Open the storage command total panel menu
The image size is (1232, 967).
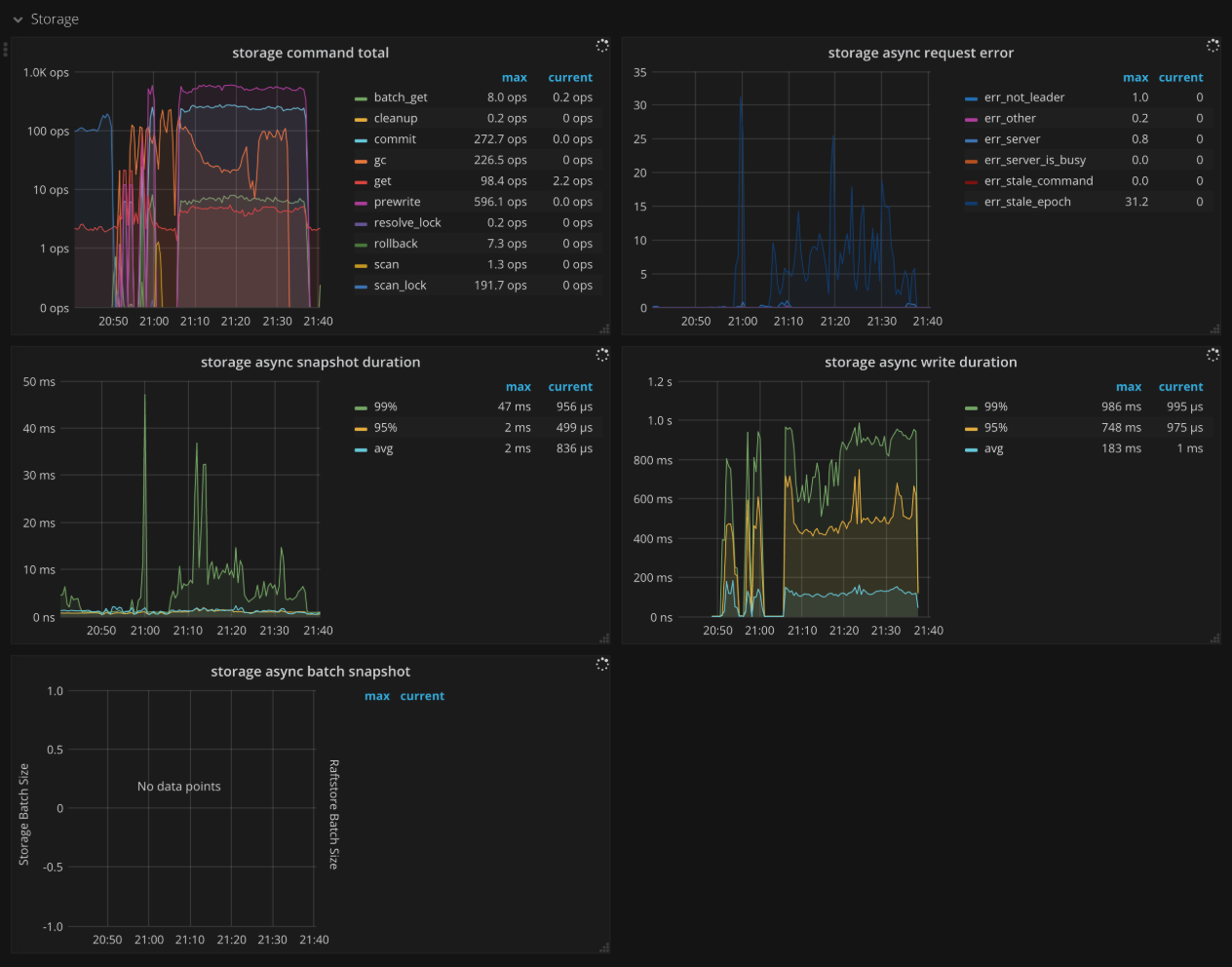pos(310,53)
